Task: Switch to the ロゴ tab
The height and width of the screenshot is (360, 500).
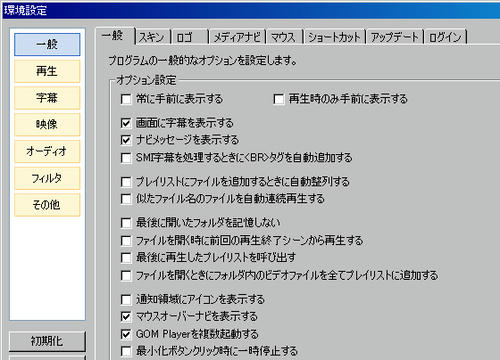Action: click(x=189, y=37)
